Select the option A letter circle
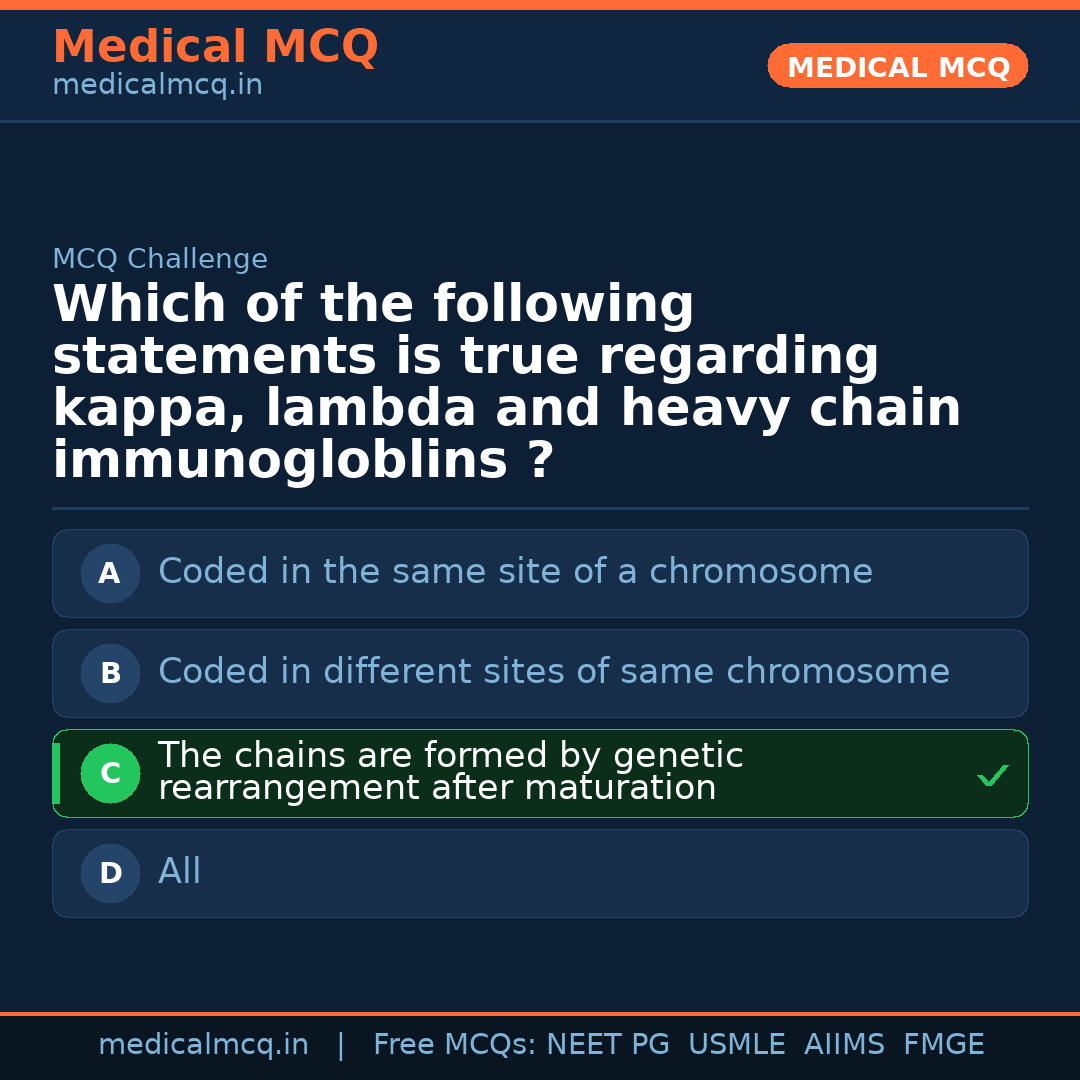Viewport: 1080px width, 1080px height. coord(110,573)
